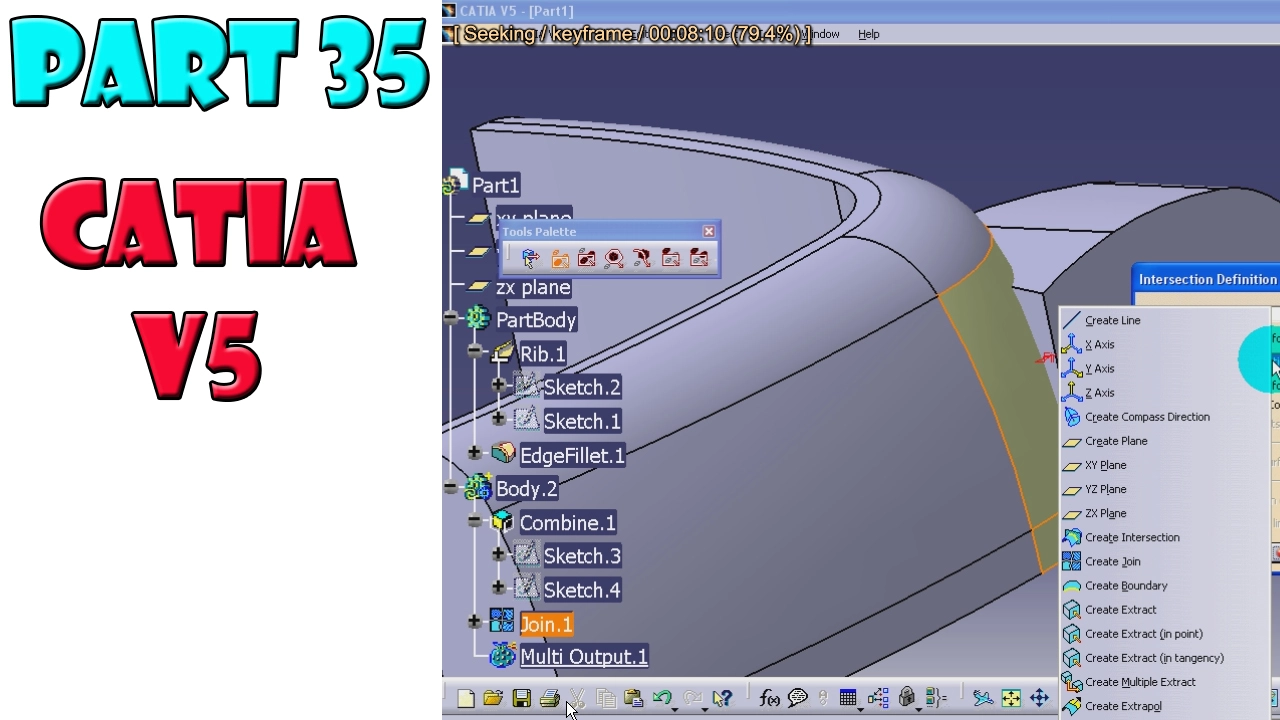Collapse the Rib.1 node

coord(475,352)
